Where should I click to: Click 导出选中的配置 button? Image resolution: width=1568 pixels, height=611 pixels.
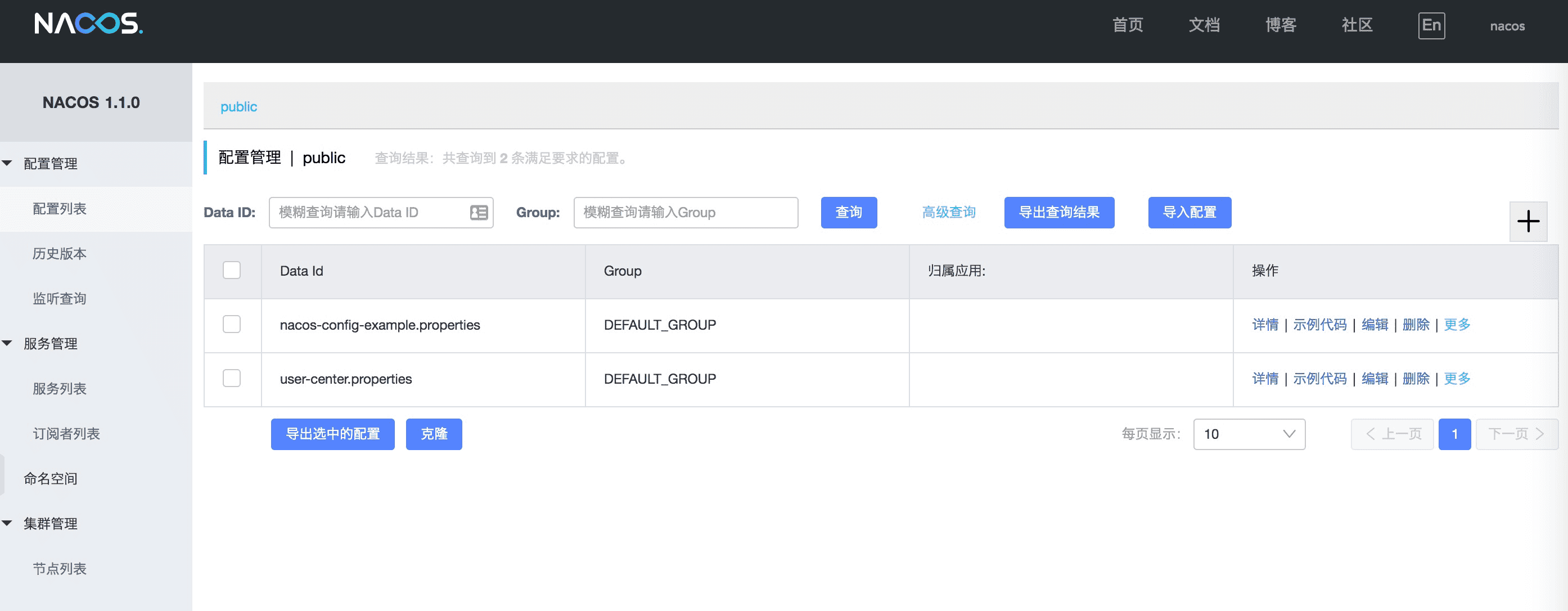332,434
